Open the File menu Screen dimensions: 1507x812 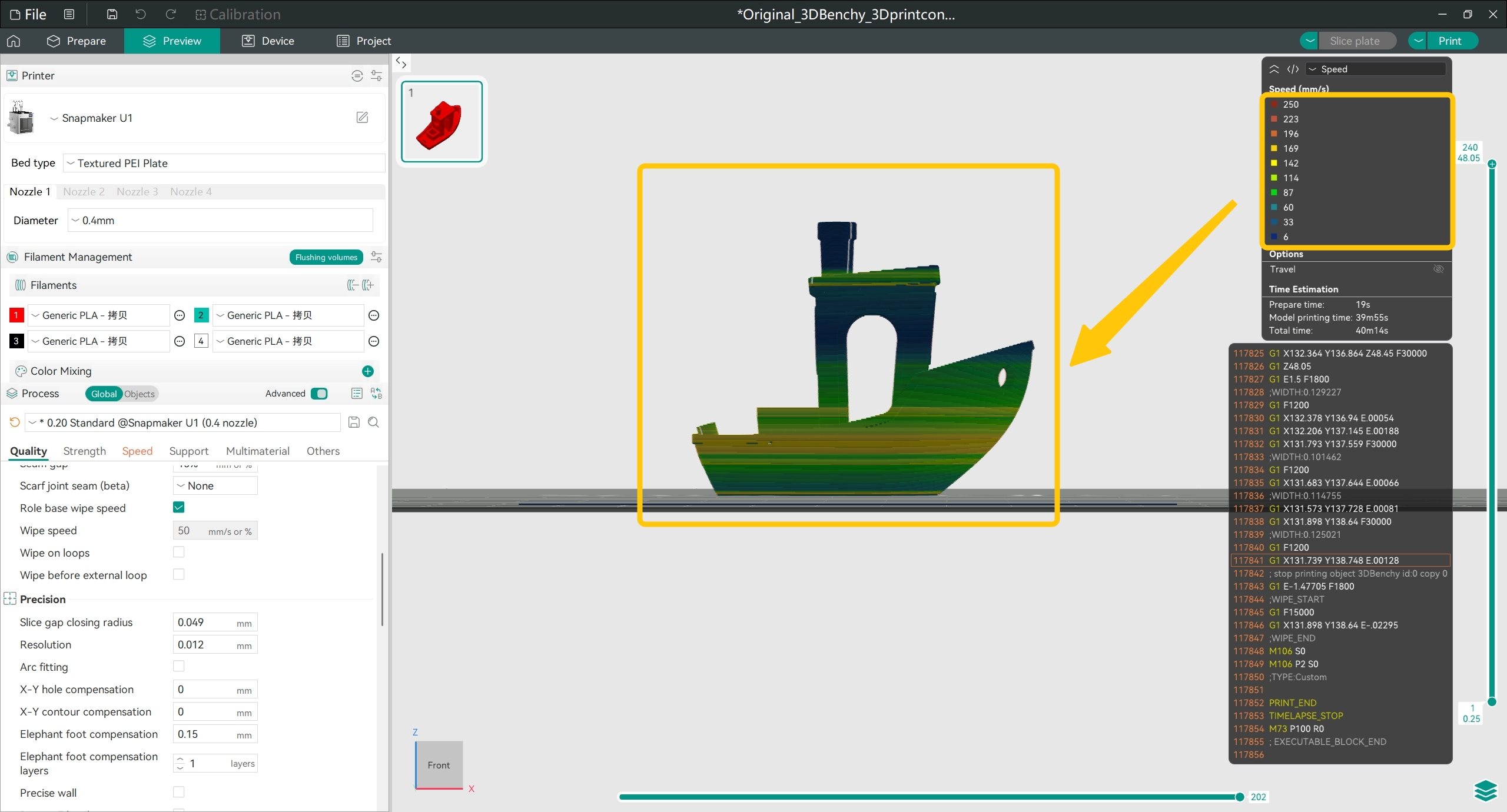click(x=28, y=14)
